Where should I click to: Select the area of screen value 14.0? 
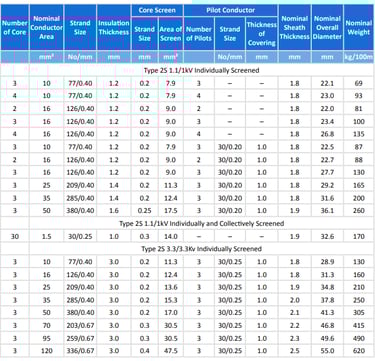(171, 237)
